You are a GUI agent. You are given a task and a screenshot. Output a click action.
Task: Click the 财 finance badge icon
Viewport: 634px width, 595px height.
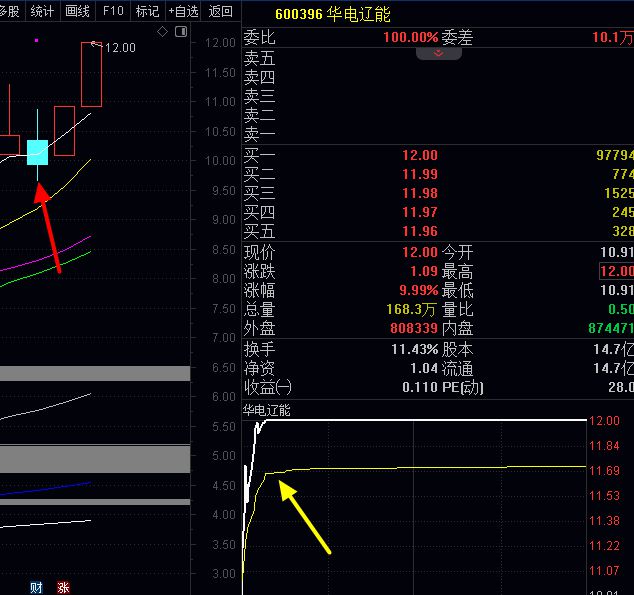click(x=36, y=587)
